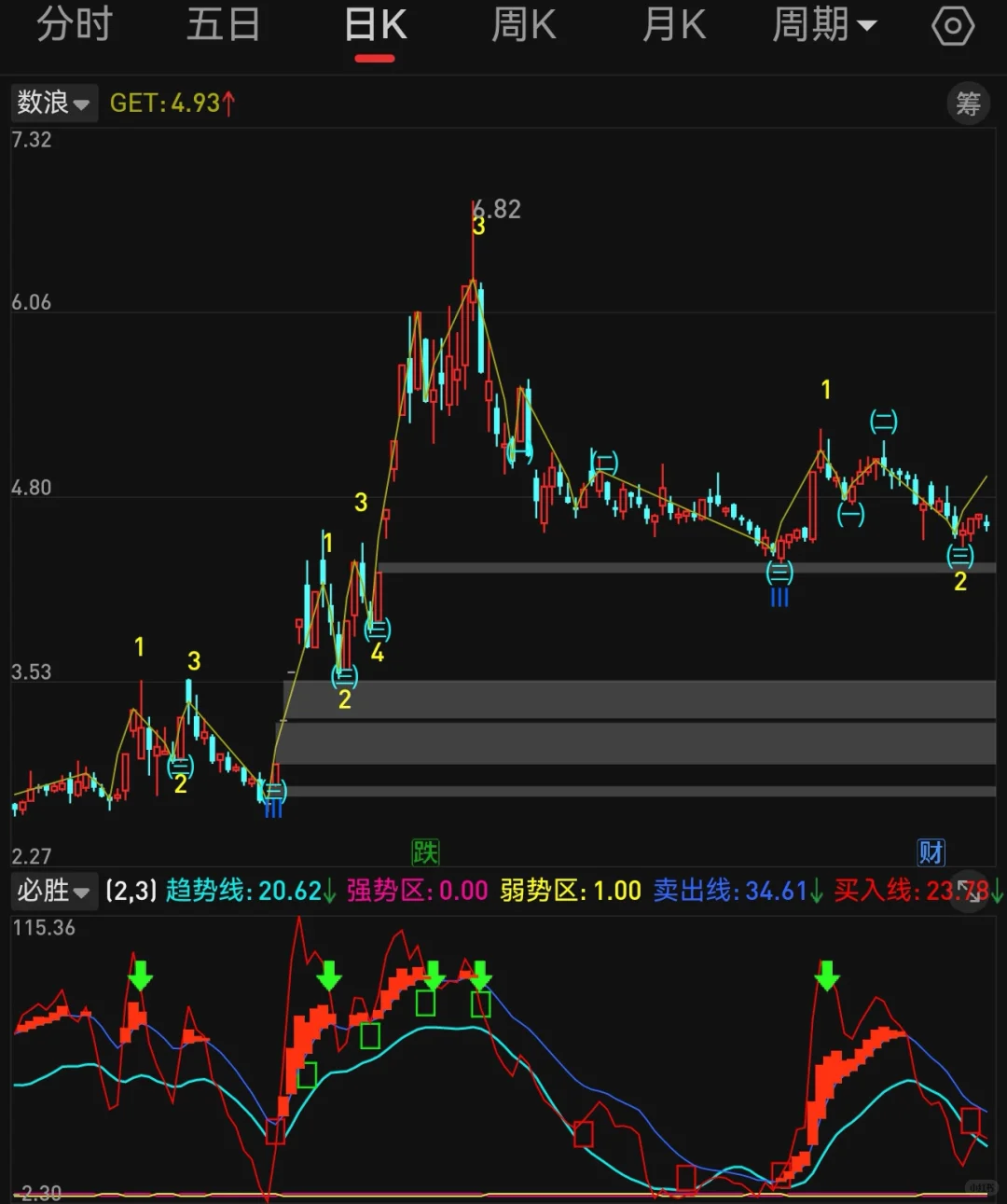
Task: Open chart settings hexagon icon
Action: pos(953,26)
